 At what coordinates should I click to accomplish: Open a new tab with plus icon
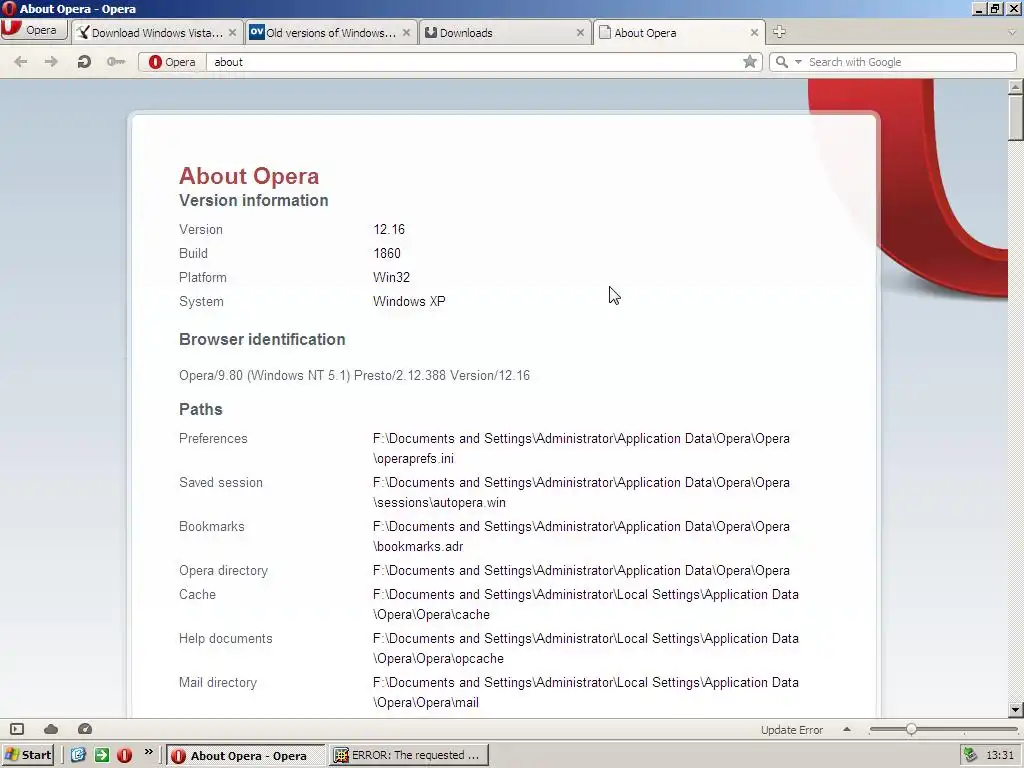[x=779, y=31]
